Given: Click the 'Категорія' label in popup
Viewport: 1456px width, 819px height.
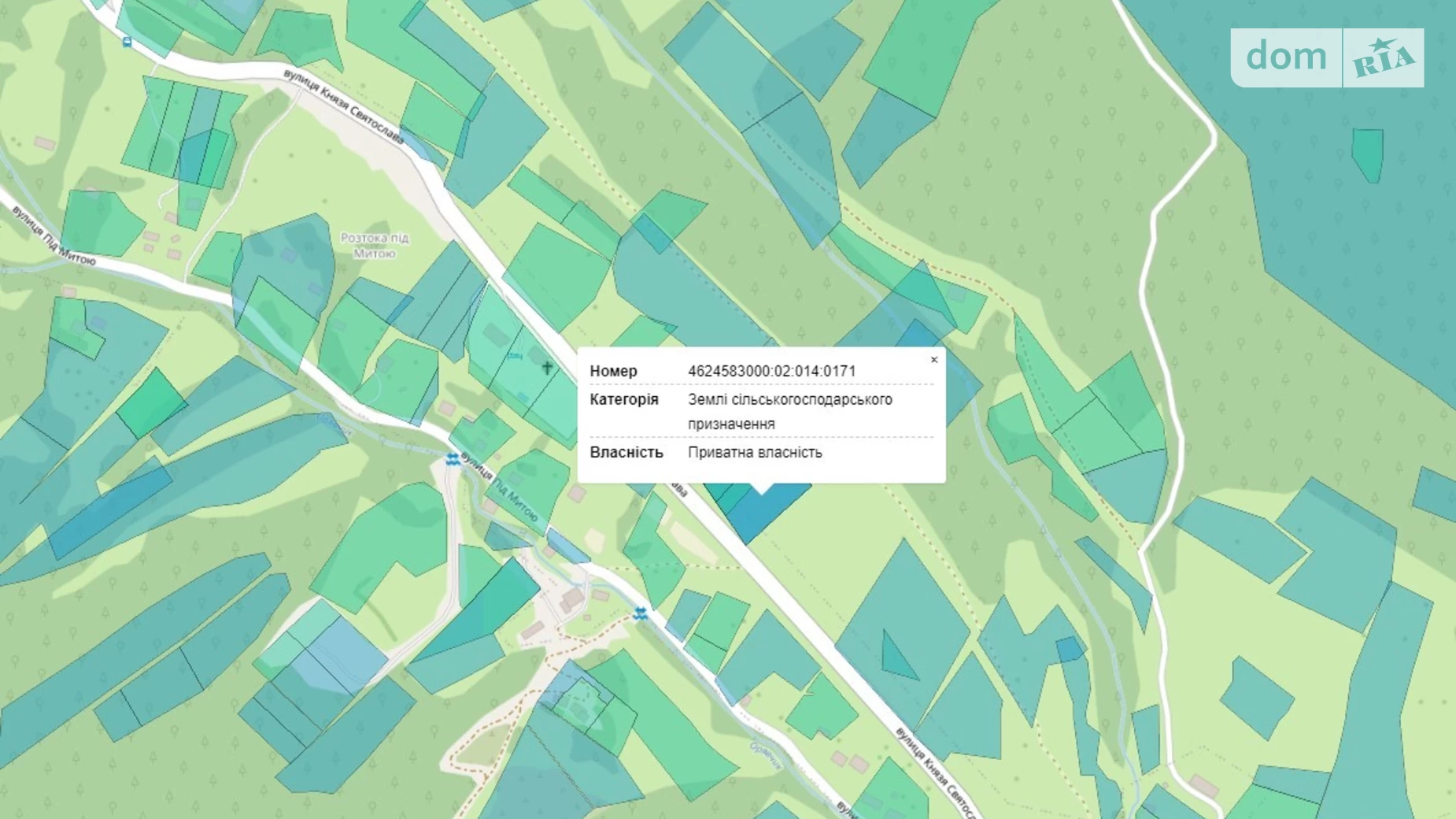Looking at the screenshot, I should coord(624,399).
